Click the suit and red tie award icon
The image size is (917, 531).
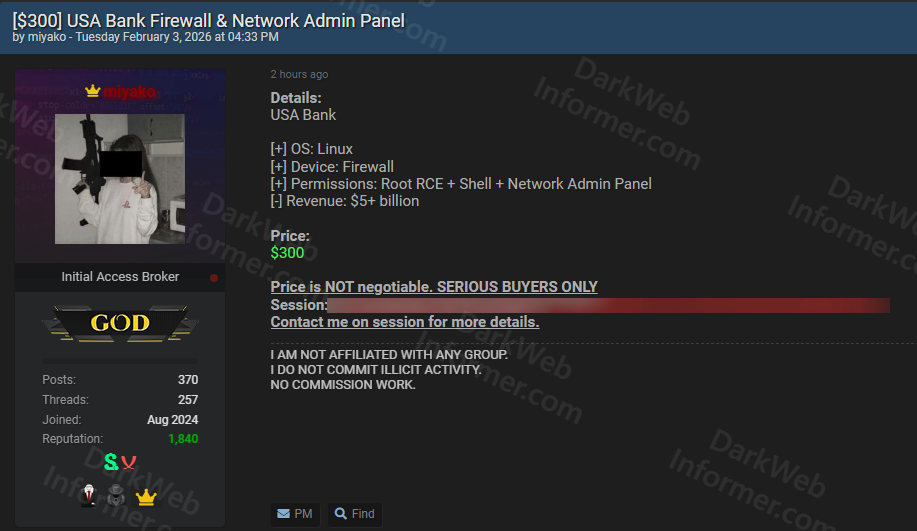point(88,496)
